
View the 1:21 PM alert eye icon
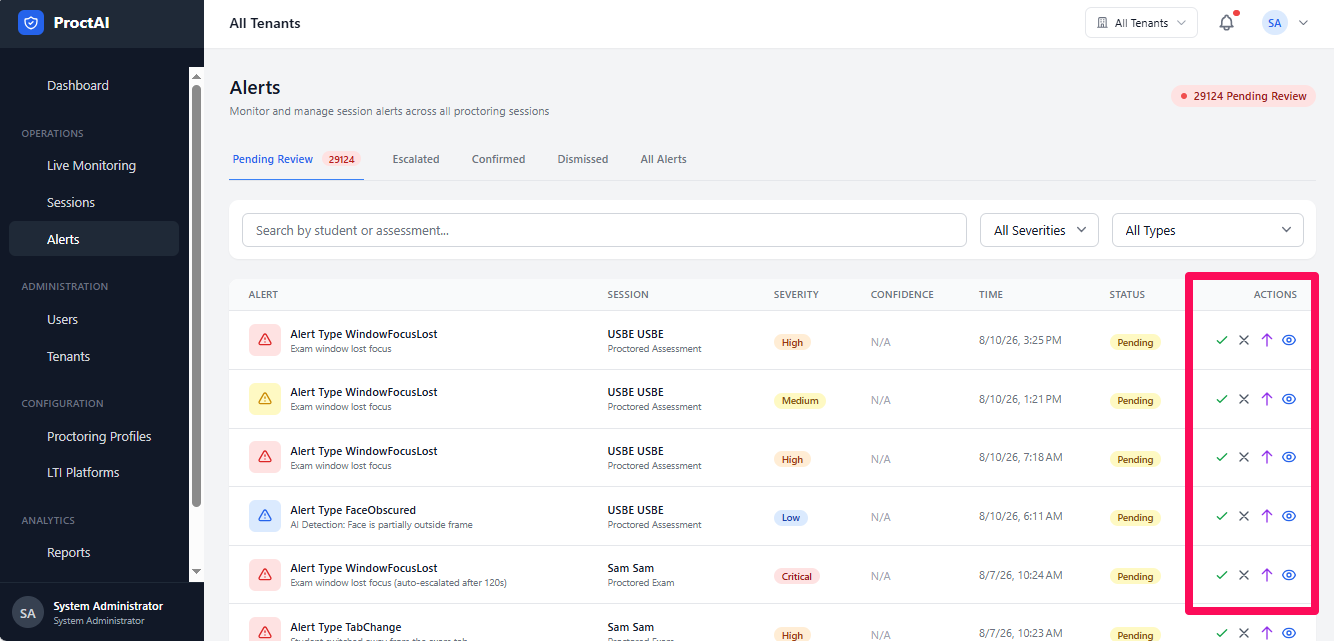tap(1289, 399)
